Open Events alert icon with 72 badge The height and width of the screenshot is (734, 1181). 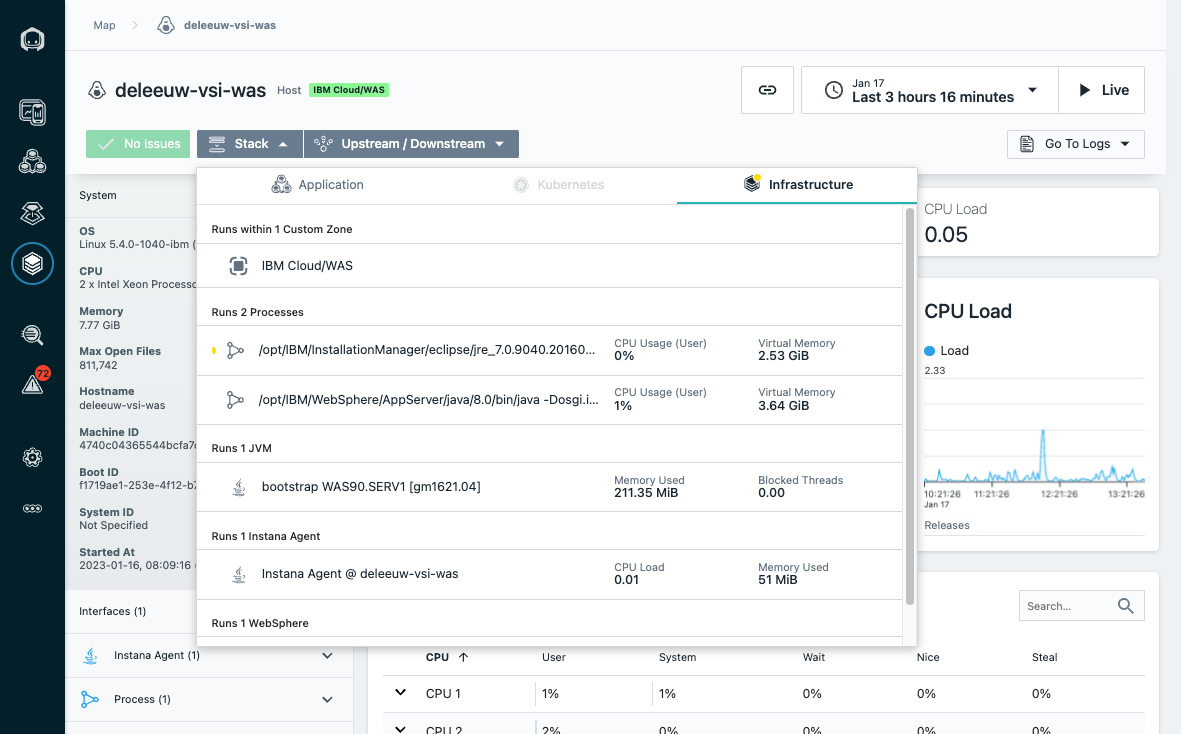(32, 384)
